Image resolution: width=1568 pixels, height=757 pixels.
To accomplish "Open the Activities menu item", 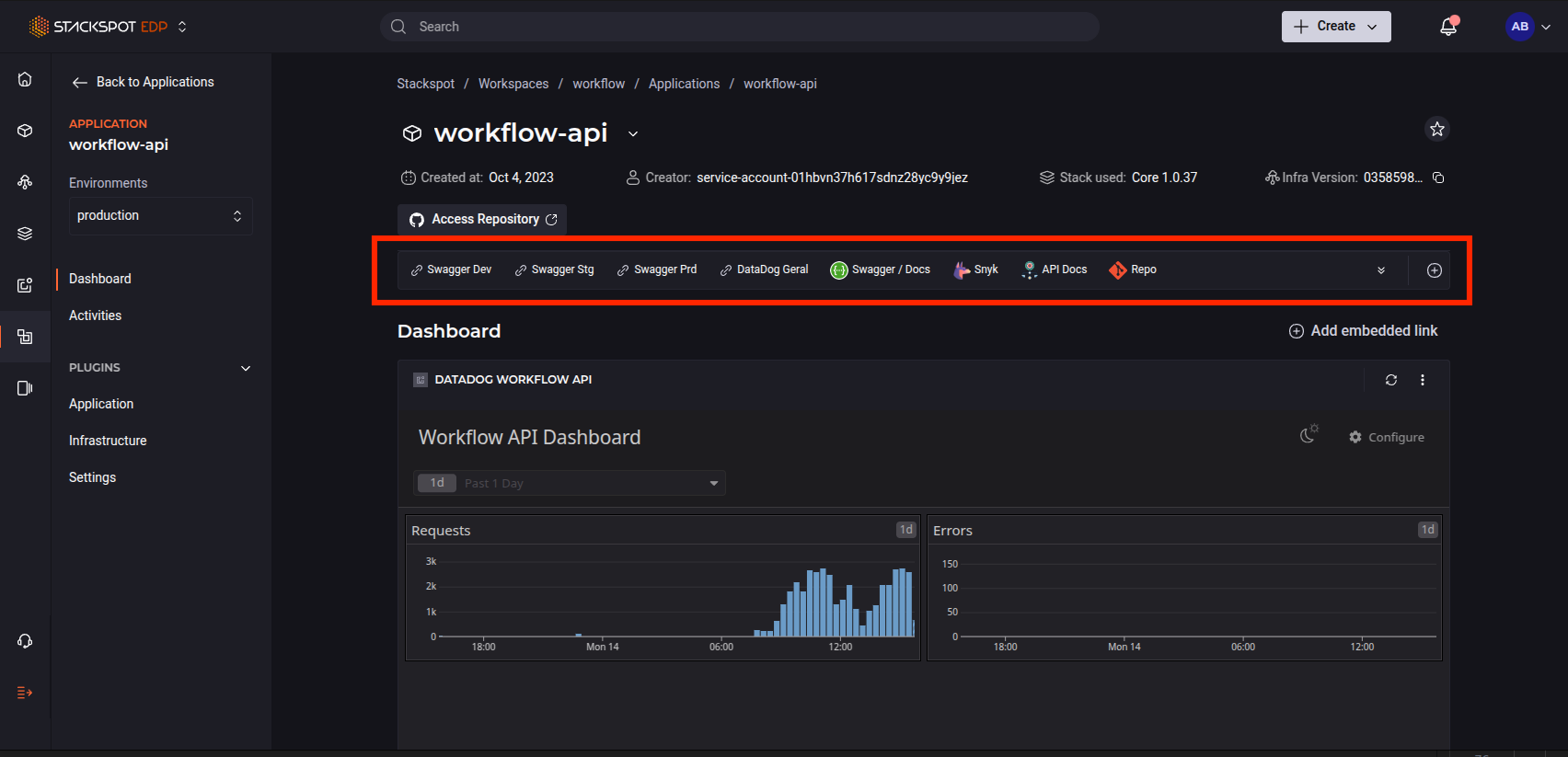I will click(x=95, y=315).
